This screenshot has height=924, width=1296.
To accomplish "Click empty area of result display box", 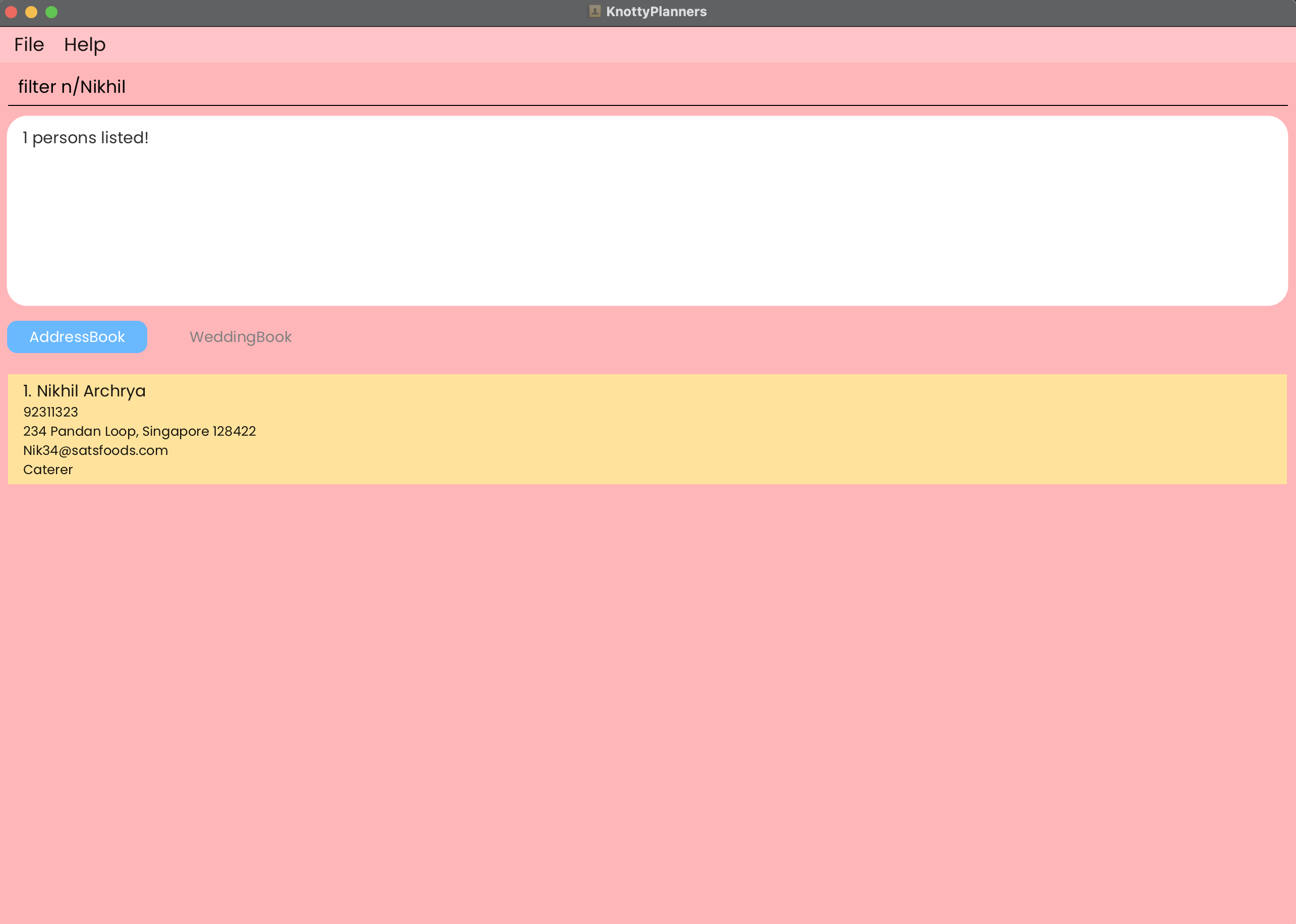I will point(647,227).
